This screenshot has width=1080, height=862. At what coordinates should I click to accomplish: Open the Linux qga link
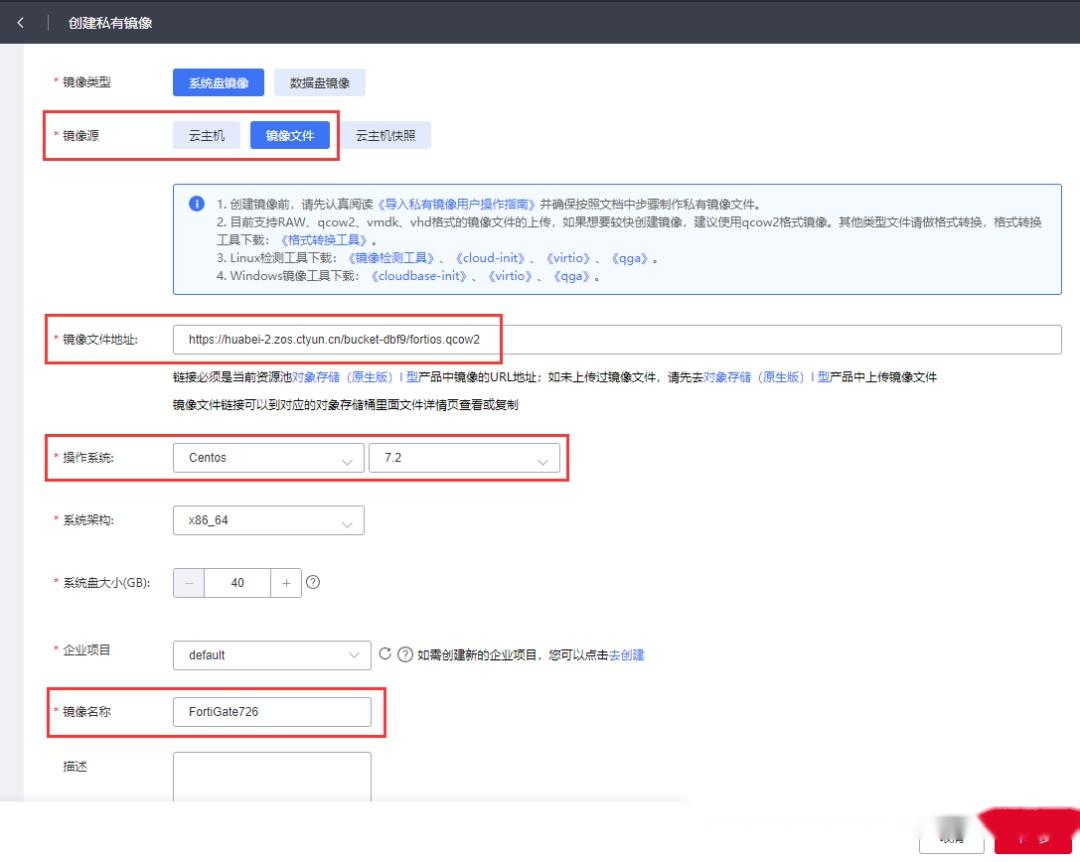tap(629, 258)
